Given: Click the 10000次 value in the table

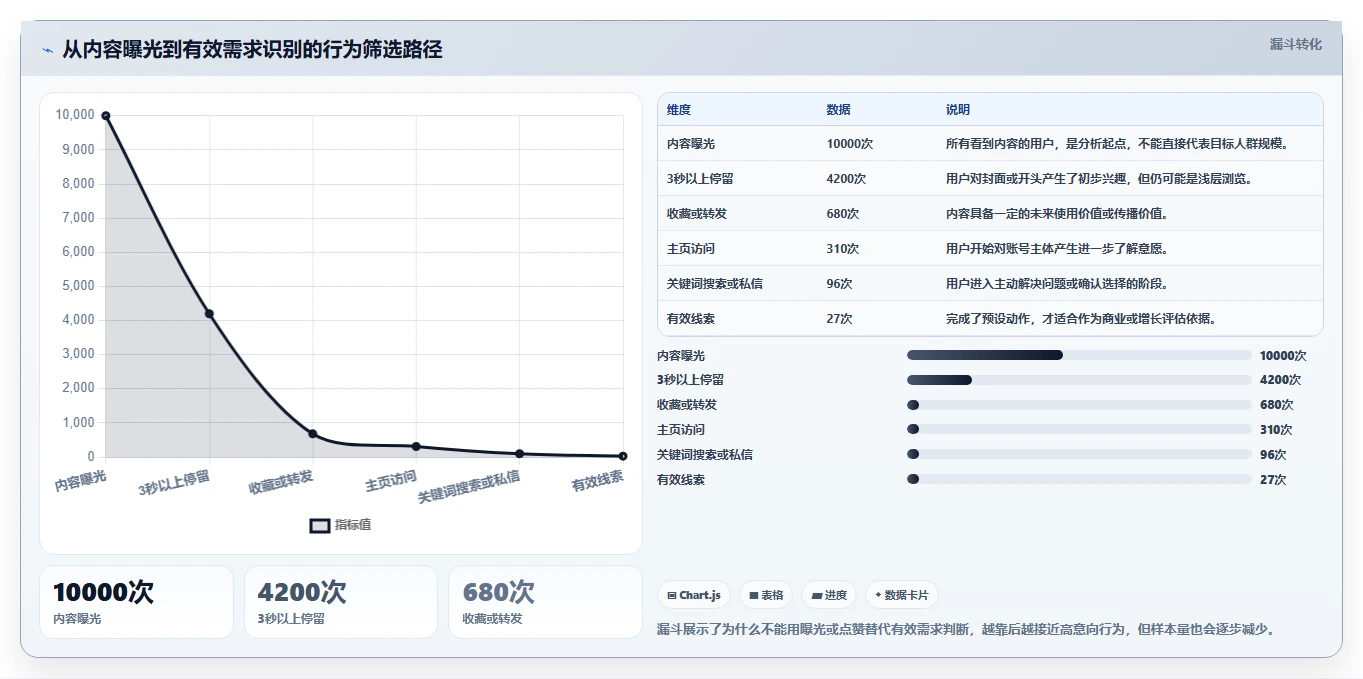Looking at the screenshot, I should click(x=850, y=144).
